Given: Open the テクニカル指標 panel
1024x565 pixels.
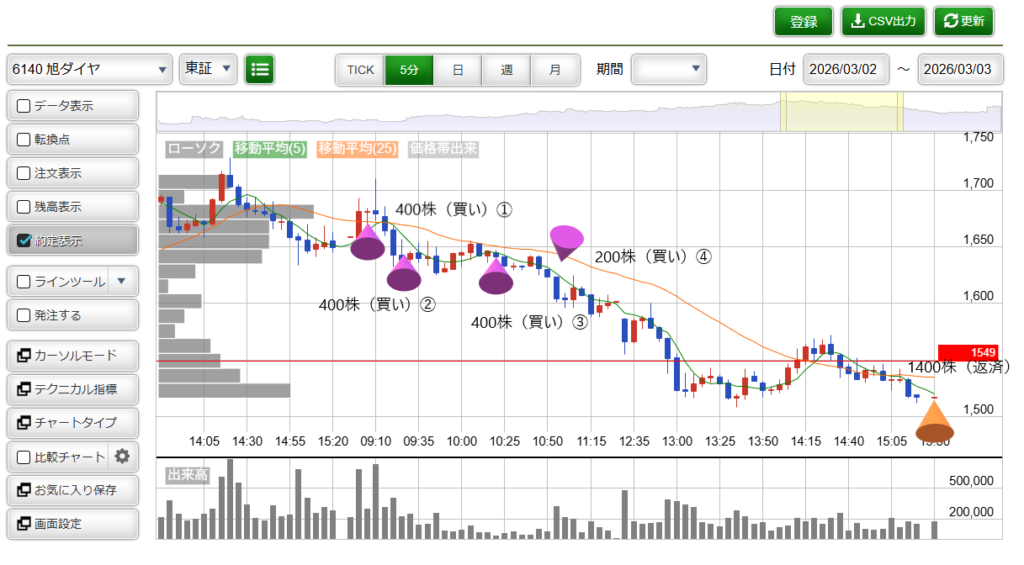Looking at the screenshot, I should (x=72, y=389).
